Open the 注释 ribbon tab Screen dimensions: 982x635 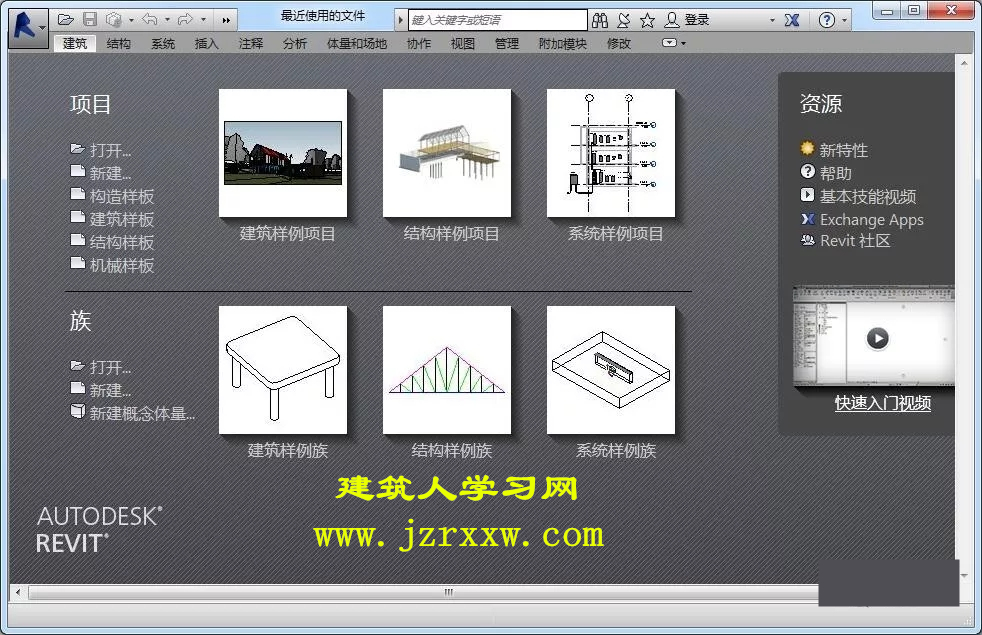(251, 43)
